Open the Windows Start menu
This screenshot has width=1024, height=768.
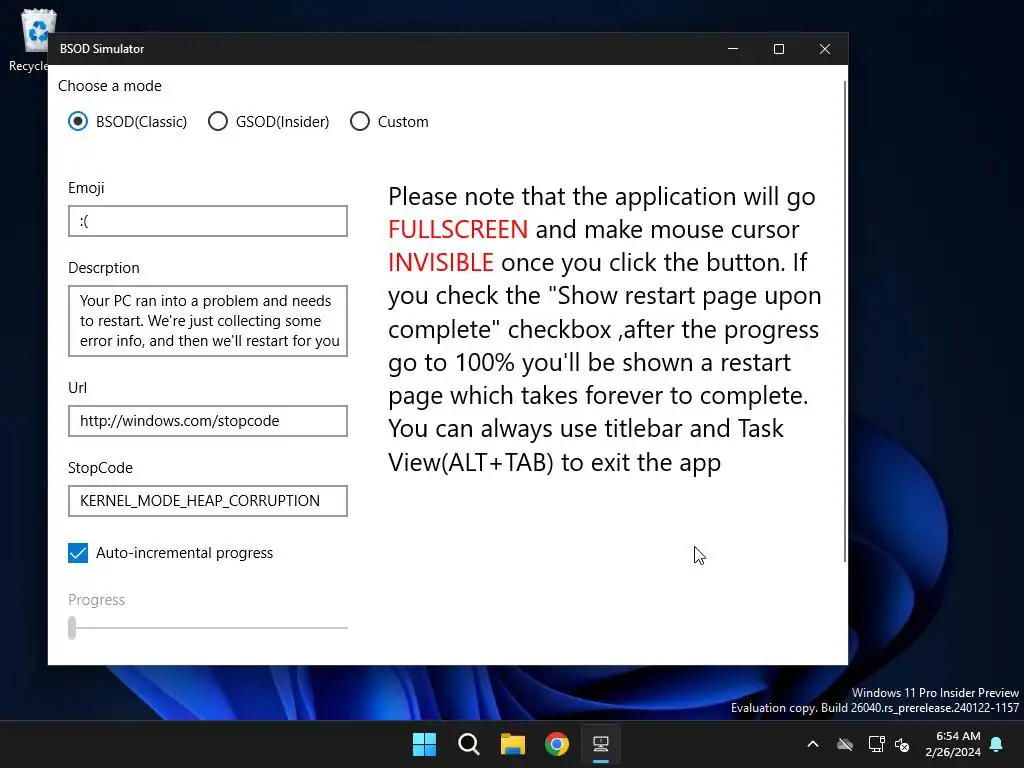point(424,744)
